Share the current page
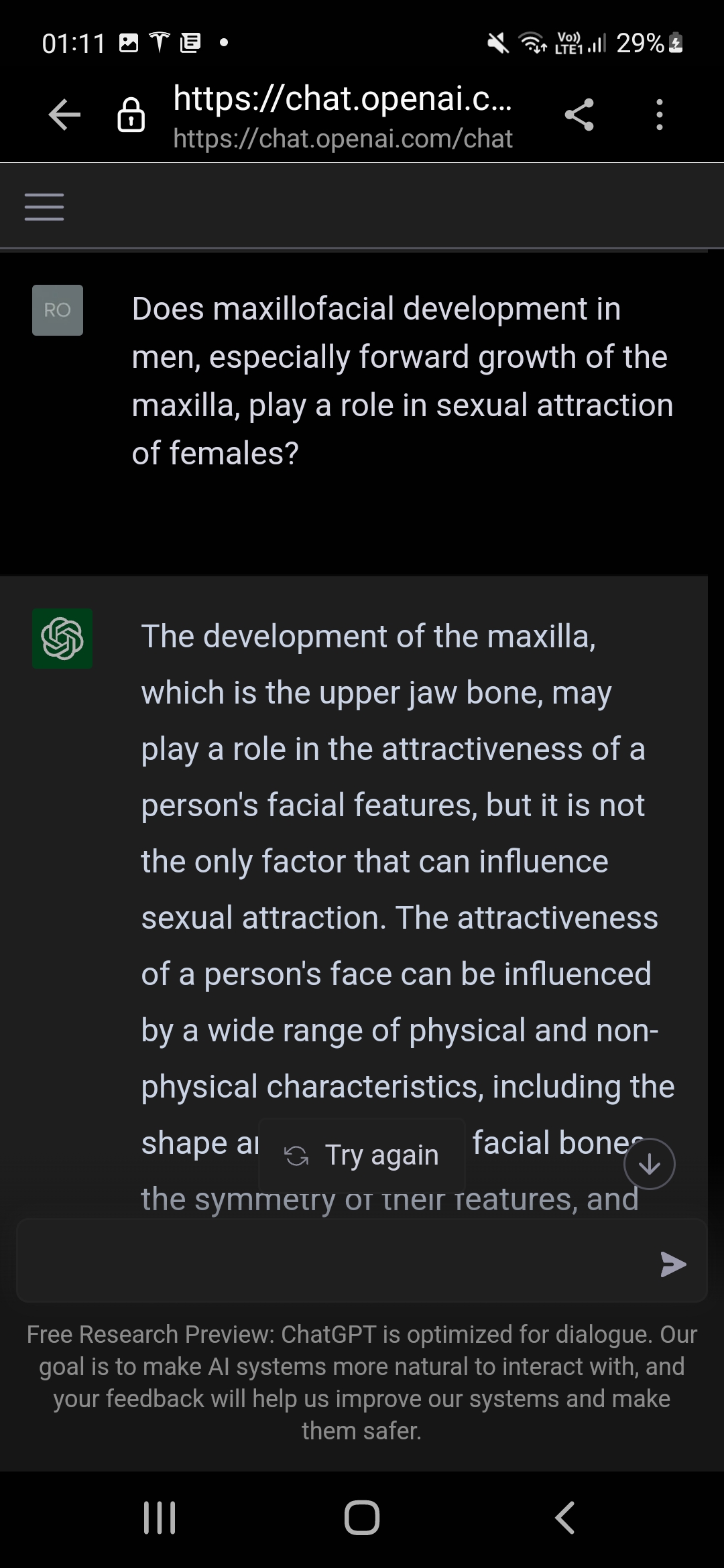Screen dimensions: 724x1568 click(x=579, y=115)
